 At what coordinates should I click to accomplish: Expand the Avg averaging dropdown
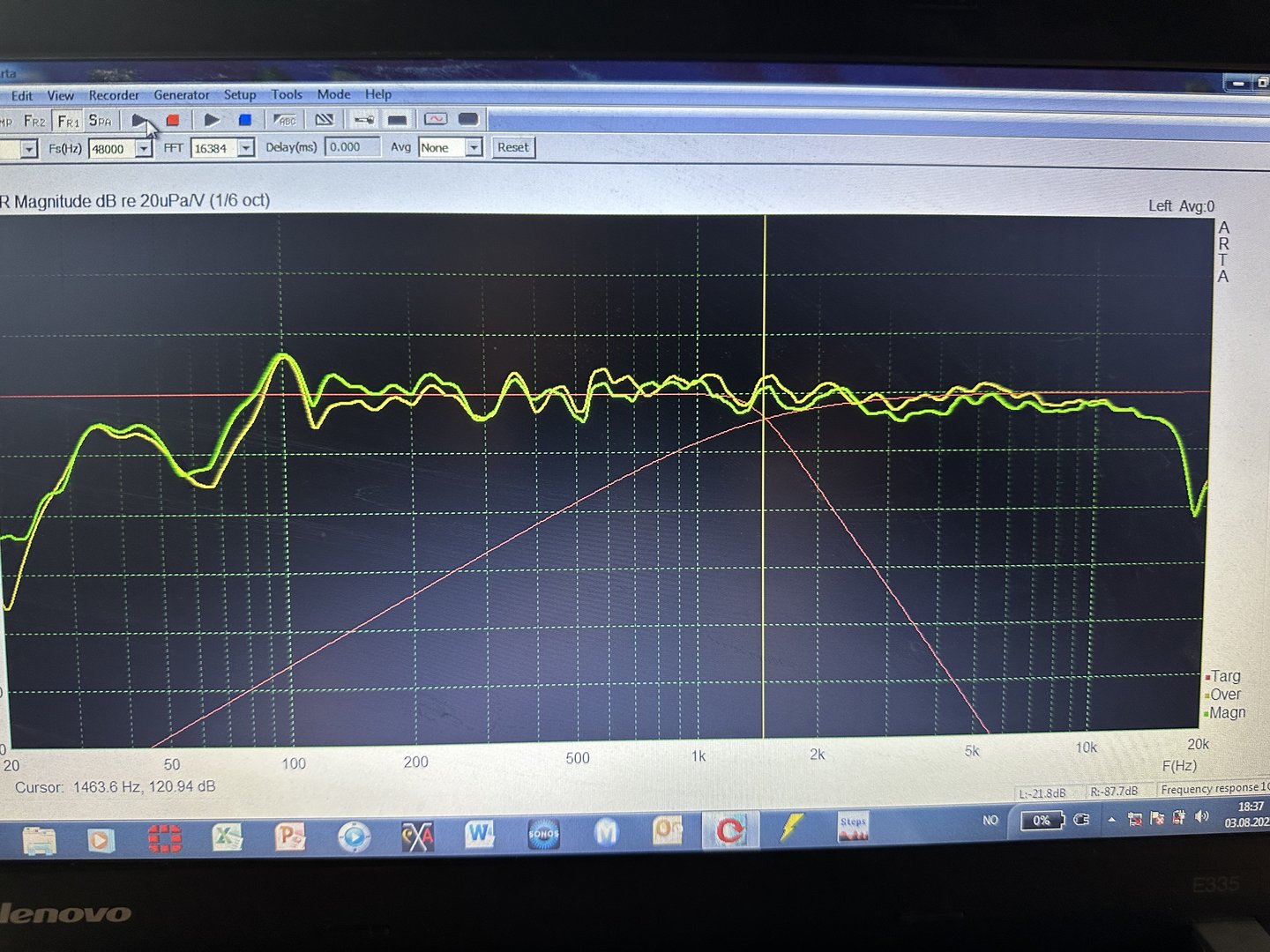click(x=474, y=147)
